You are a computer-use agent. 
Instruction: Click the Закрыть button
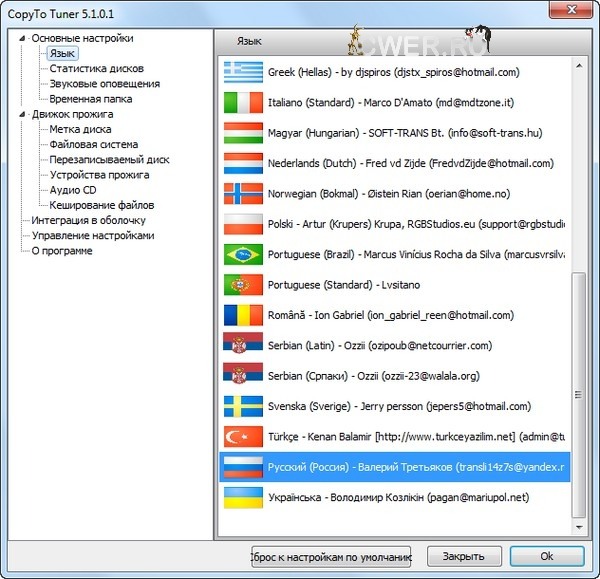[x=464, y=556]
